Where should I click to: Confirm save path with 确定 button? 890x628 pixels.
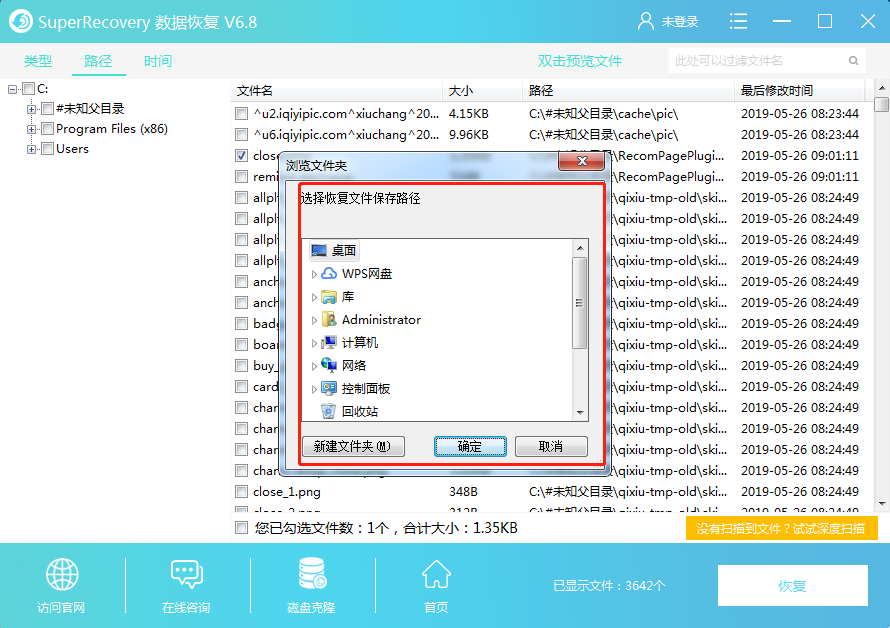[470, 447]
